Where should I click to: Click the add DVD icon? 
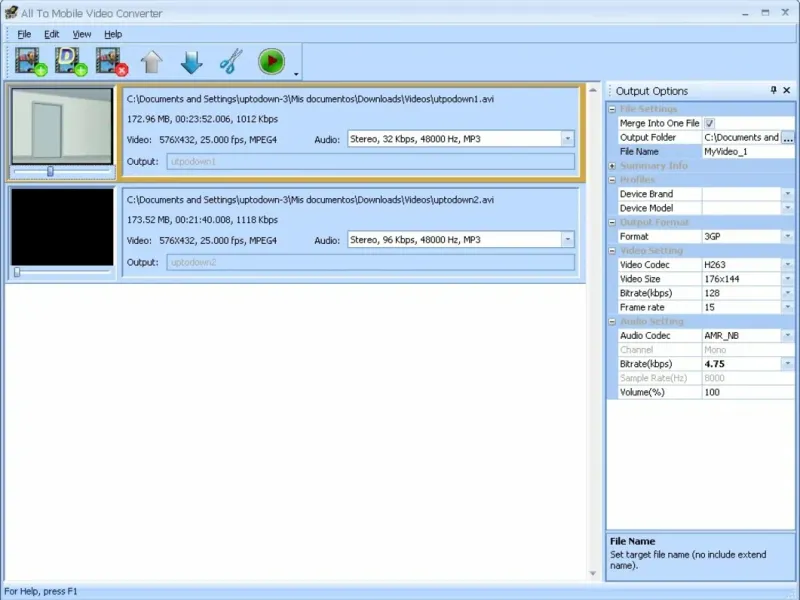coord(71,62)
